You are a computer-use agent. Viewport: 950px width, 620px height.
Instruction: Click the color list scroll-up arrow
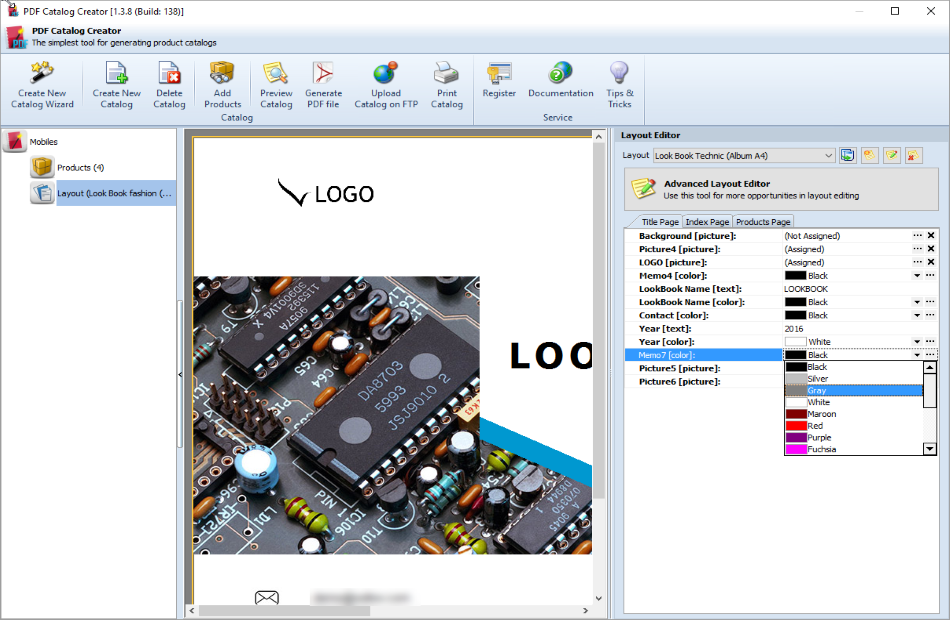(930, 367)
